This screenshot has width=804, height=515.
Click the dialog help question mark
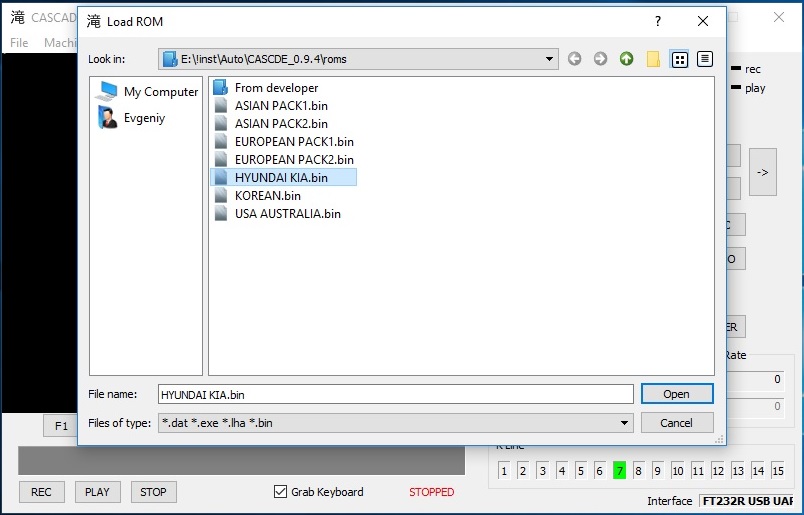(x=657, y=21)
